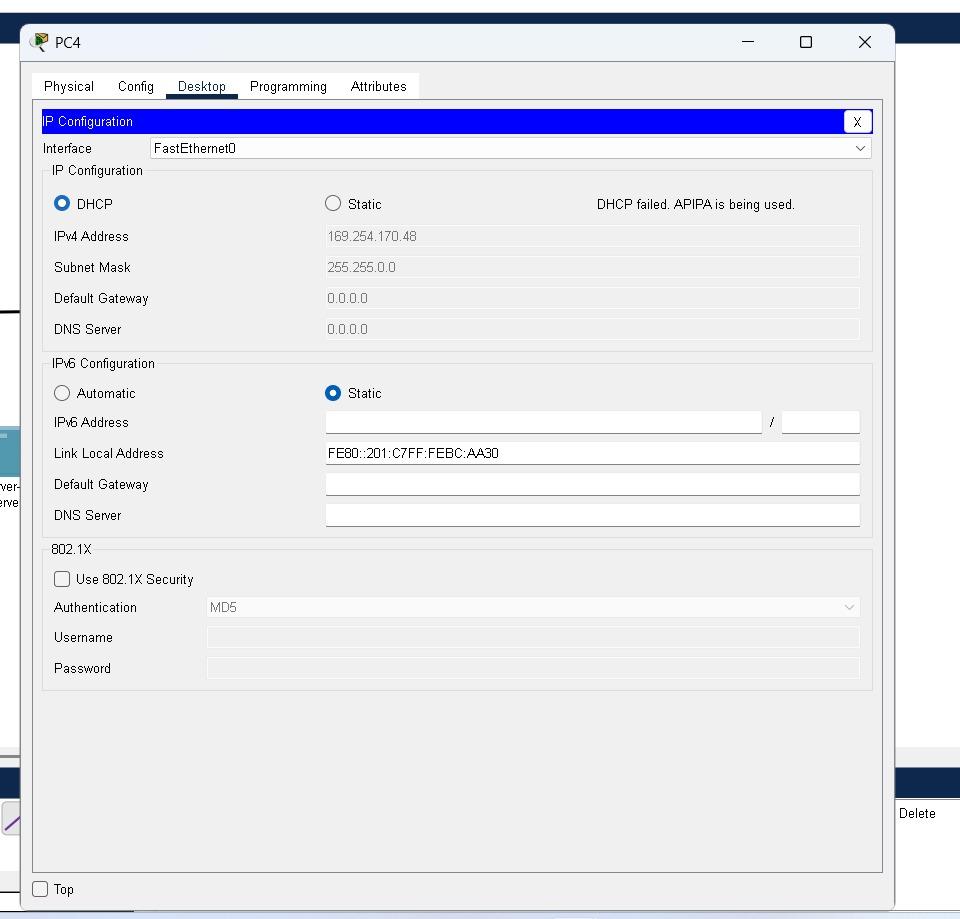Click the IPv6 prefix length field
The height and width of the screenshot is (919, 960).
(820, 423)
